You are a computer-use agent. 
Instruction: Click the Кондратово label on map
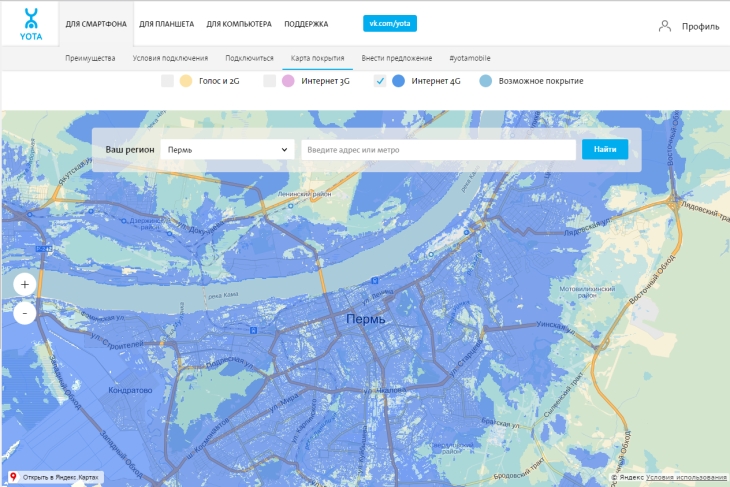click(130, 390)
